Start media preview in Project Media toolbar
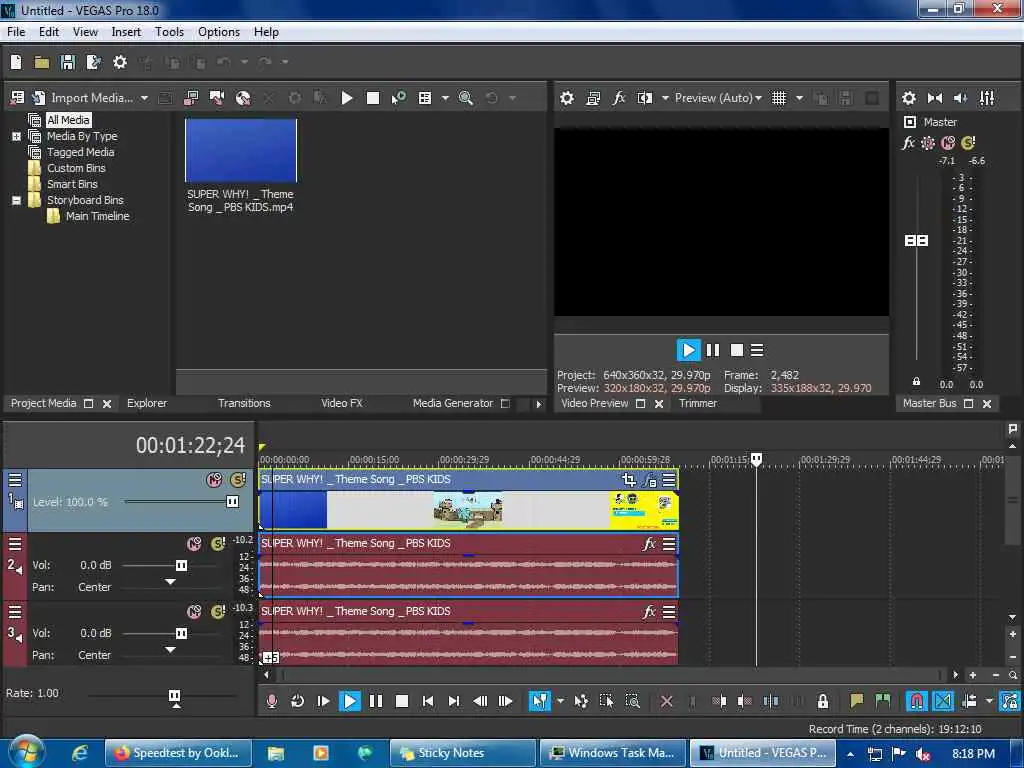 point(347,98)
